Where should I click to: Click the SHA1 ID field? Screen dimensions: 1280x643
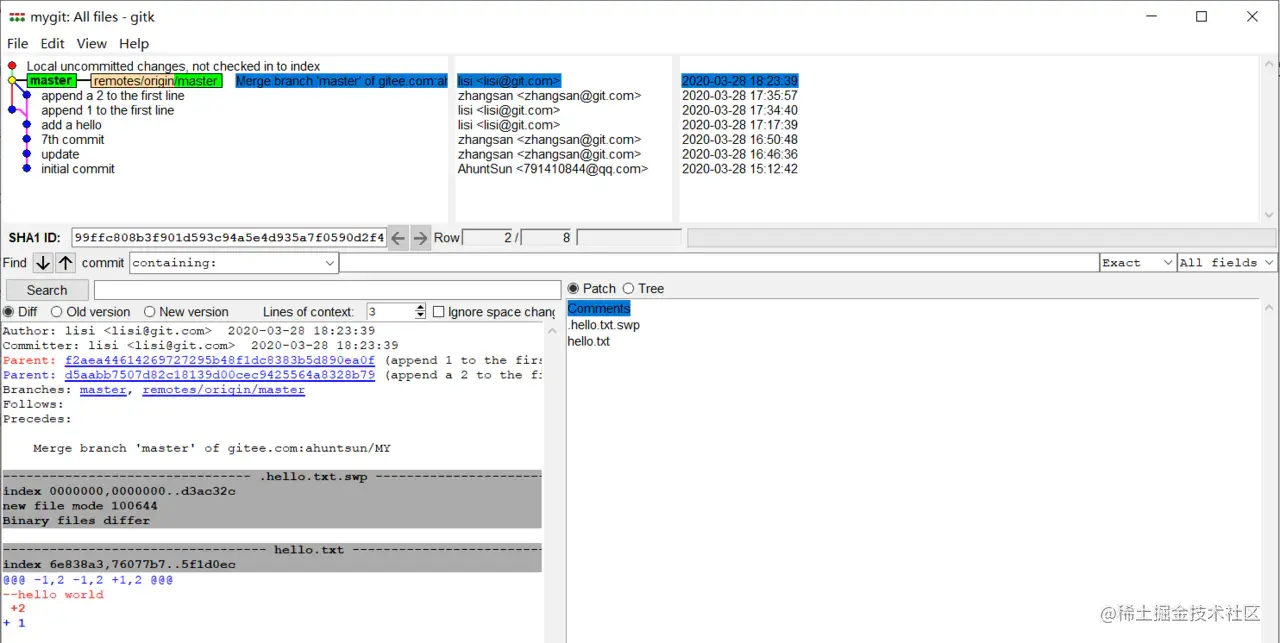tap(229, 238)
